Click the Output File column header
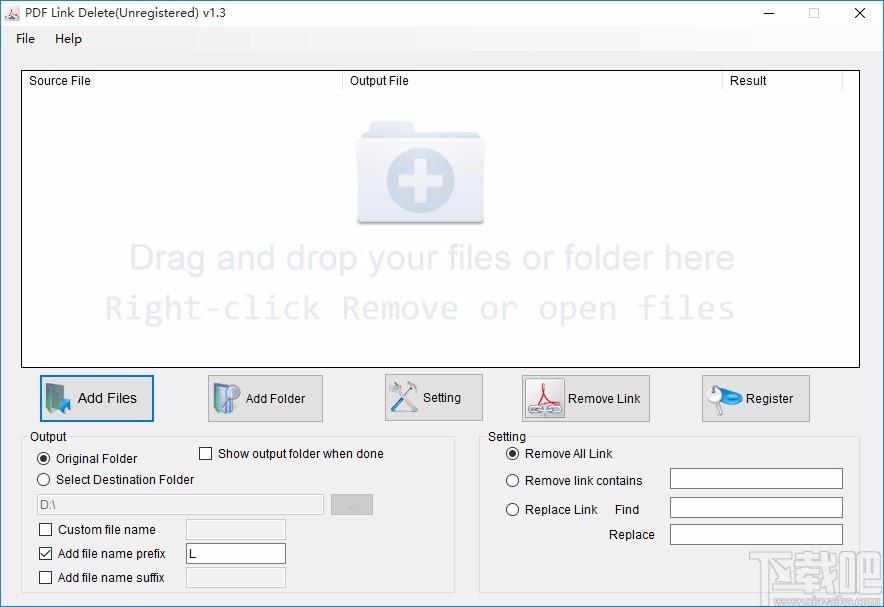This screenshot has width=884, height=607. tap(532, 81)
